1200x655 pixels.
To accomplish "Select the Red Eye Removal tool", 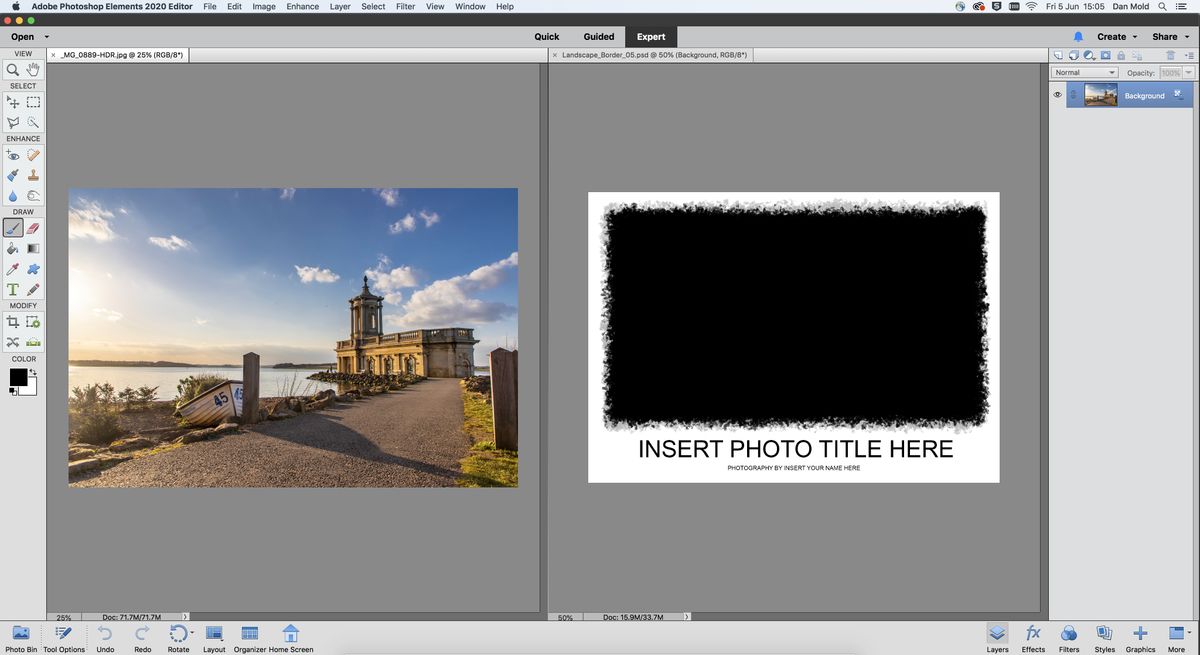I will 13,155.
